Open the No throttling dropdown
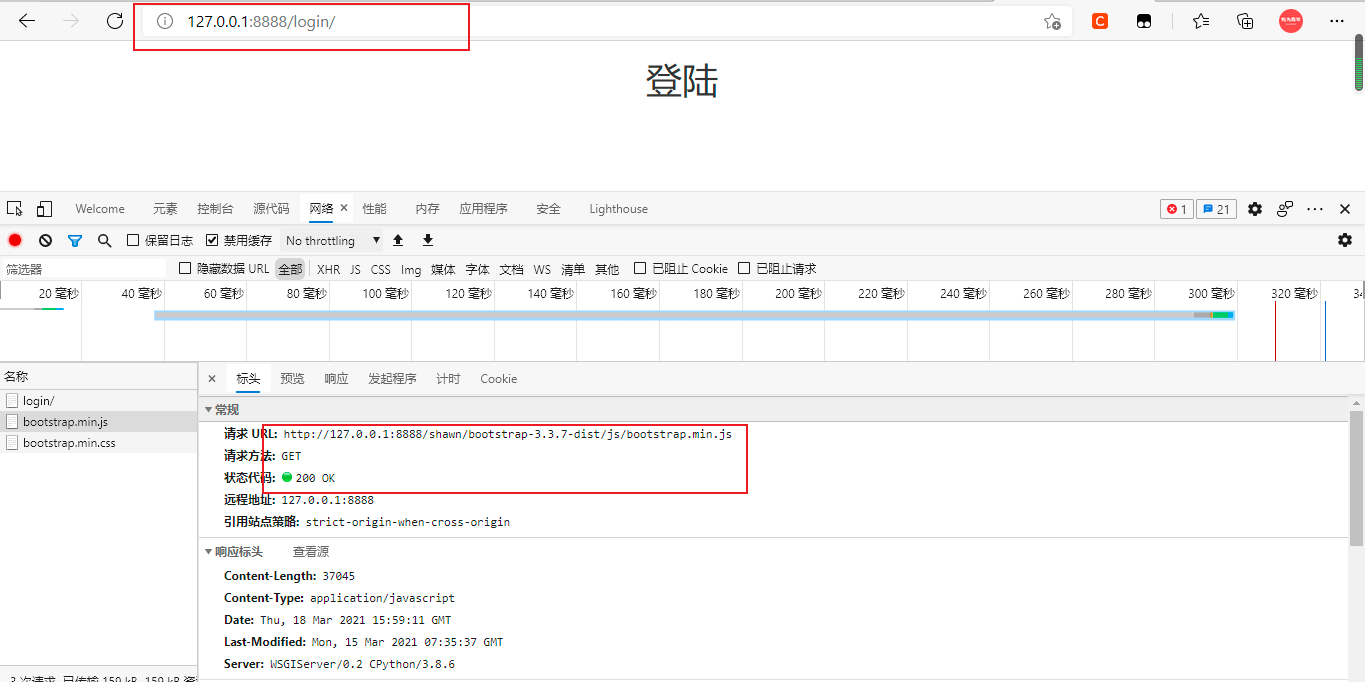The image size is (1365, 682). pos(332,240)
